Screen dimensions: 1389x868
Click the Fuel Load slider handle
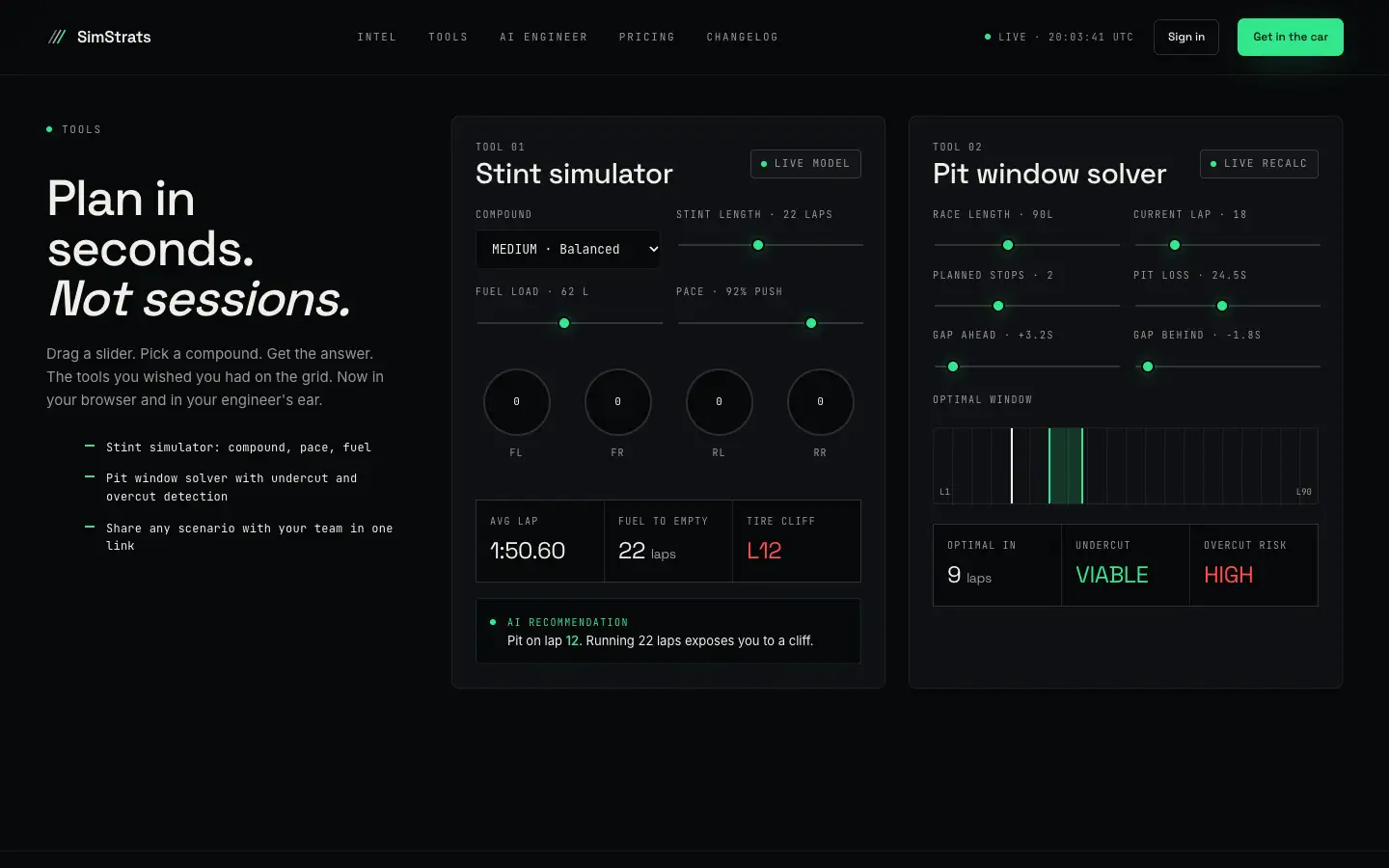tap(564, 323)
